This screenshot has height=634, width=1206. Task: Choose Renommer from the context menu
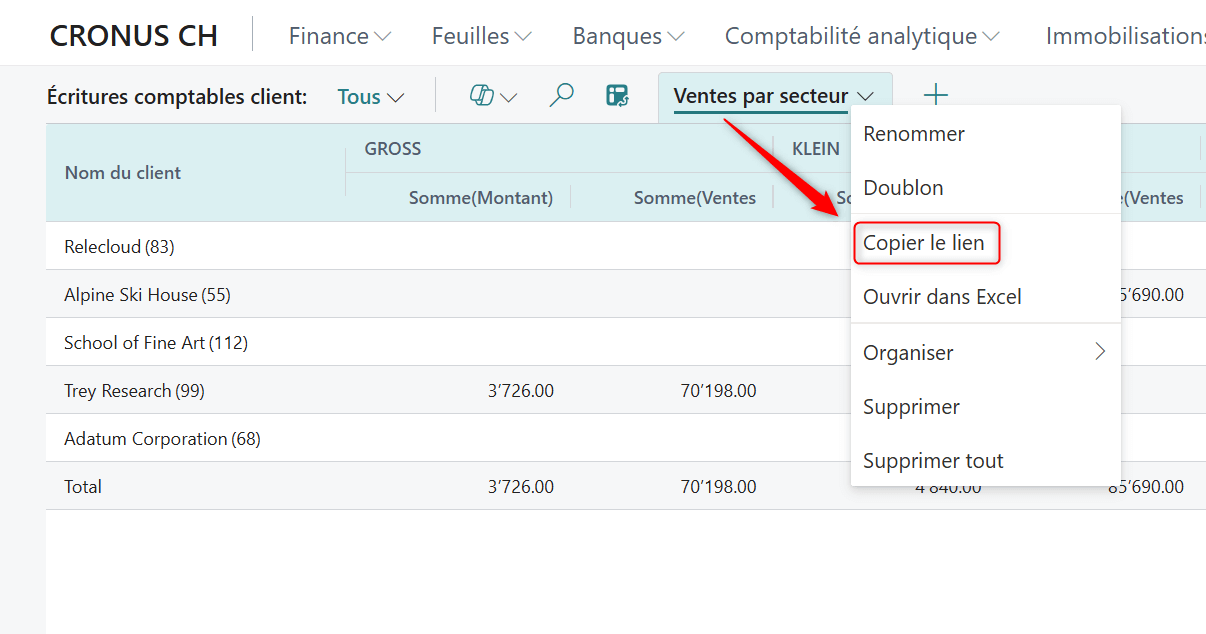914,134
